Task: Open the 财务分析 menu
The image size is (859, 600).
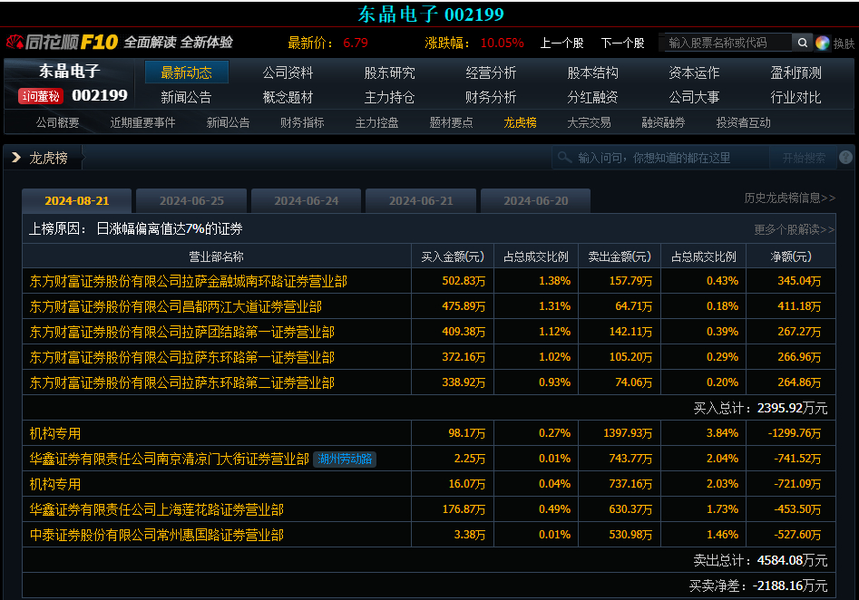Action: point(491,98)
